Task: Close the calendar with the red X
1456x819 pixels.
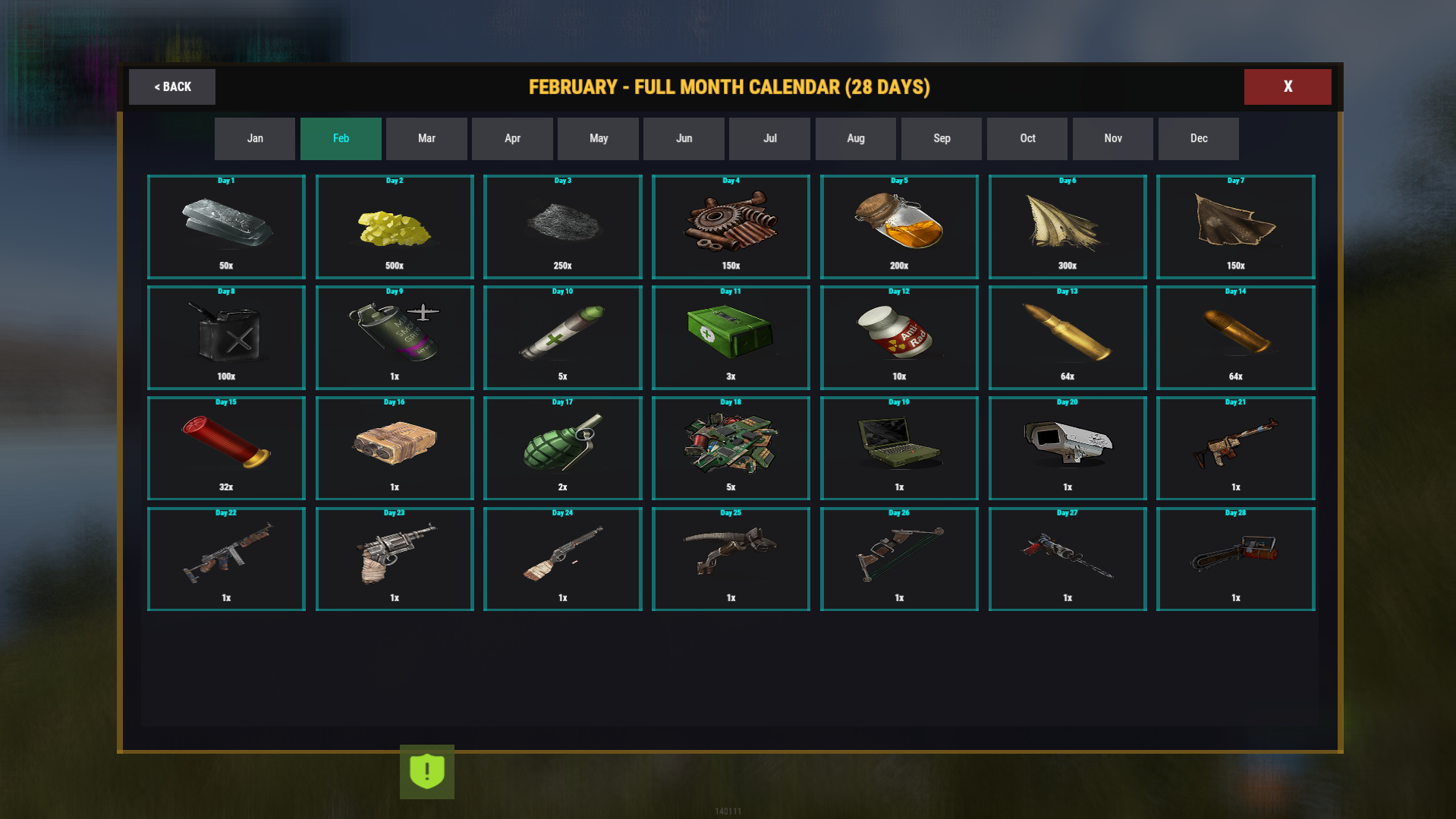Action: coord(1288,87)
